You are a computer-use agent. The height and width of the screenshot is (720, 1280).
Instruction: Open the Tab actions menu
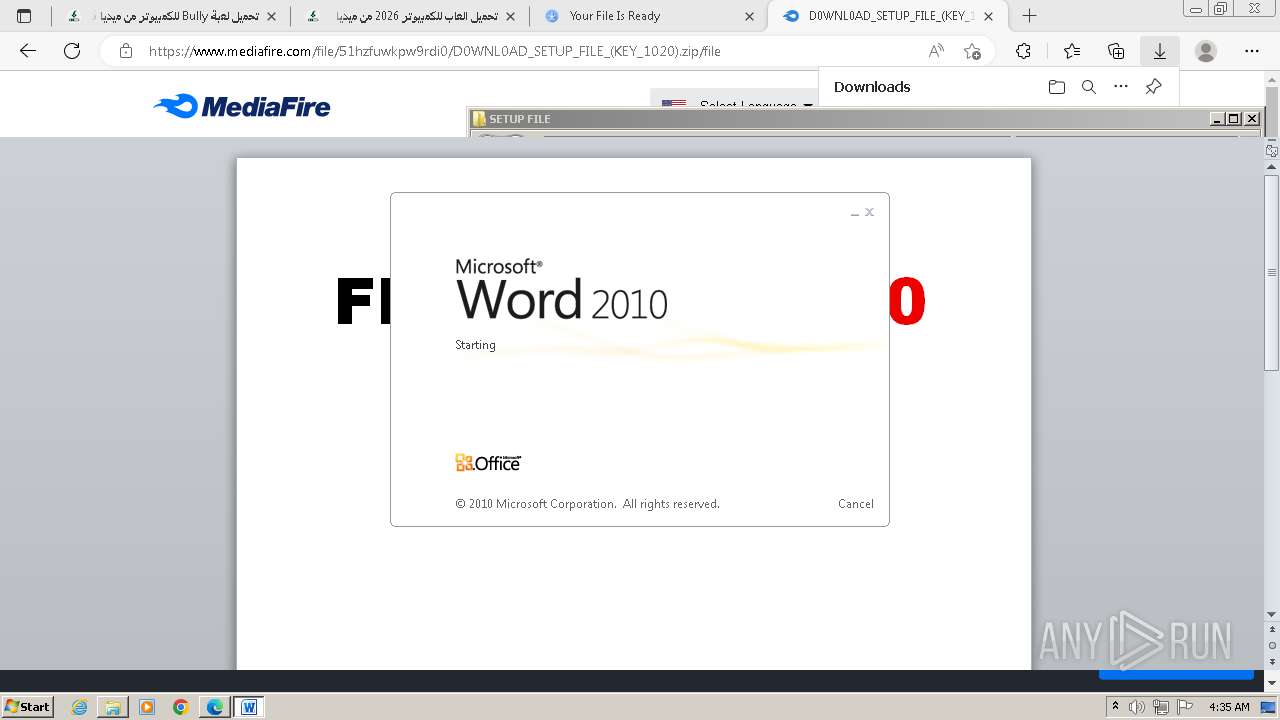(24, 16)
